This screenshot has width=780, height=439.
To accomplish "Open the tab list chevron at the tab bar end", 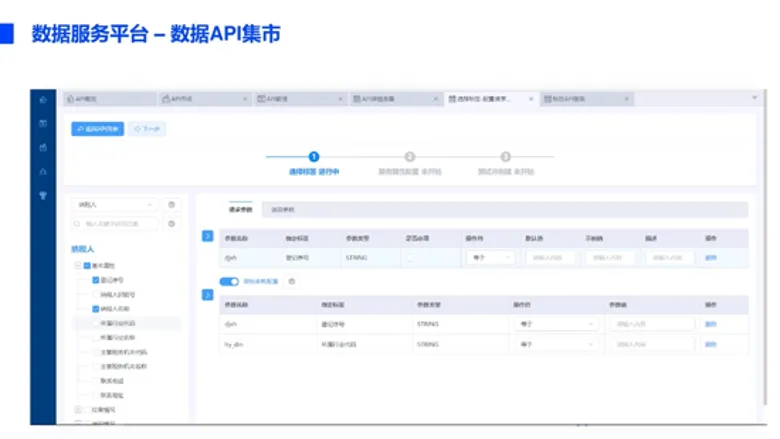I will [754, 98].
